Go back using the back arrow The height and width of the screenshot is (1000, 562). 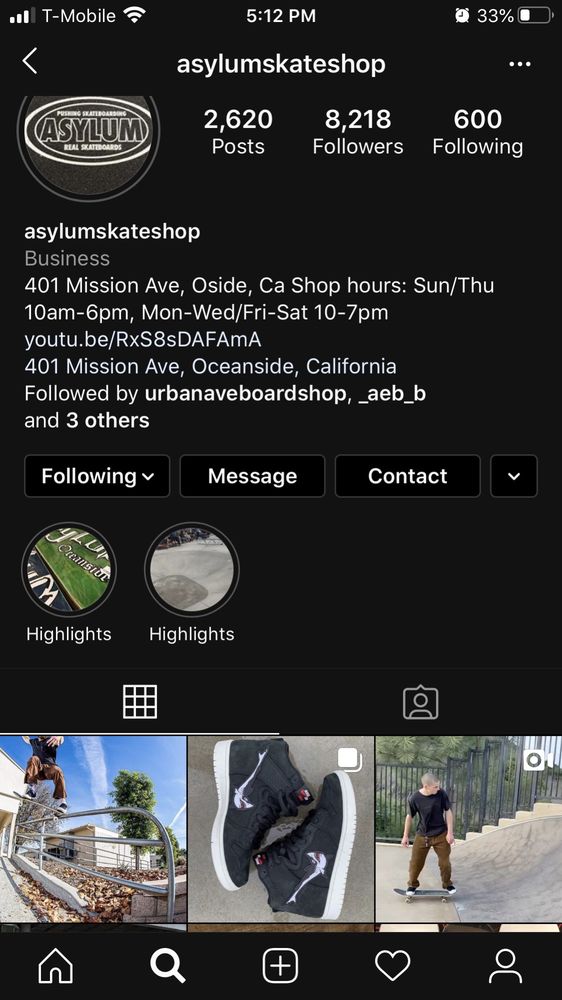30,62
